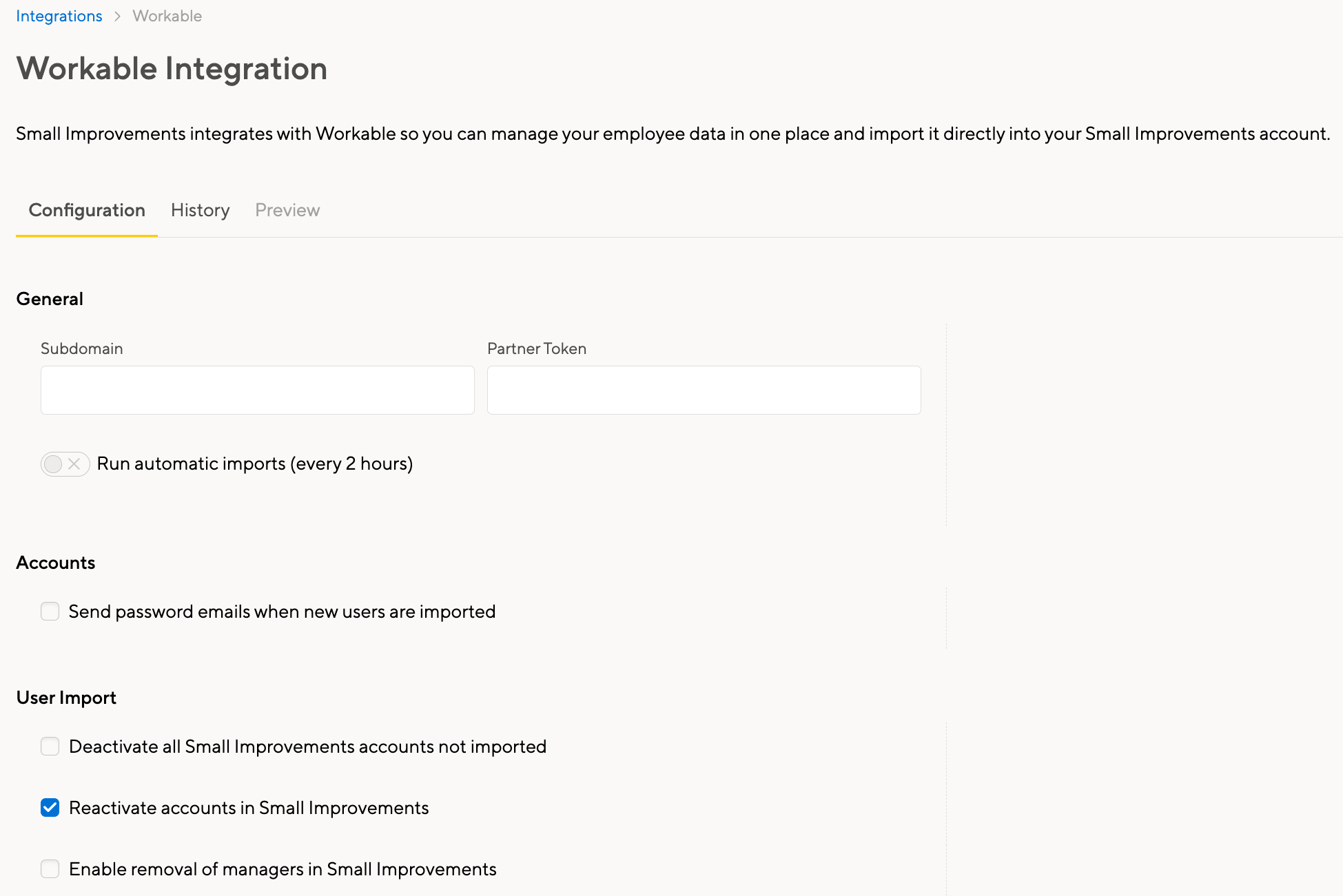The image size is (1343, 896).
Task: Enable Send password emails checkbox
Action: point(50,612)
